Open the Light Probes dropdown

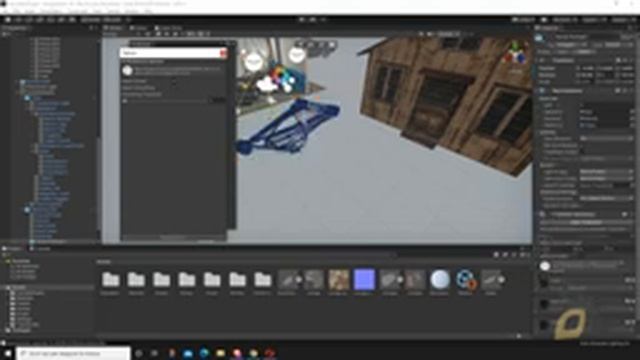(x=606, y=172)
